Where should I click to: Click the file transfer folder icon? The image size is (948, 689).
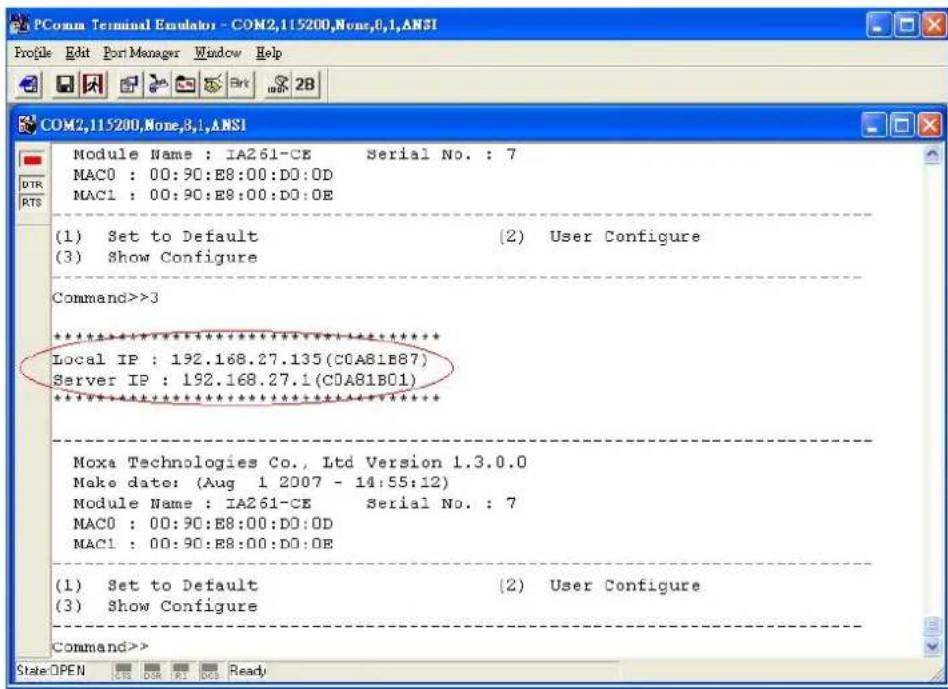coord(184,84)
